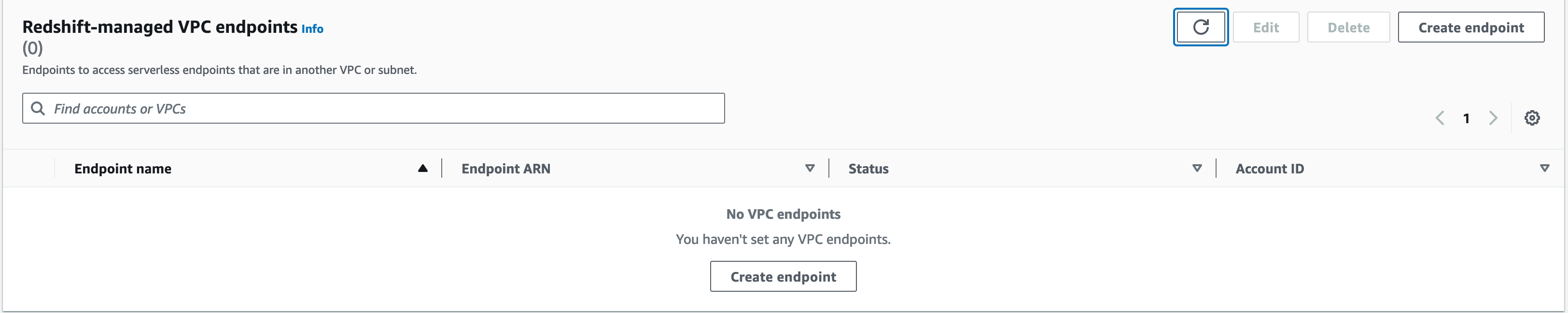
Task: Sort by Account ID header text
Action: tap(1270, 169)
